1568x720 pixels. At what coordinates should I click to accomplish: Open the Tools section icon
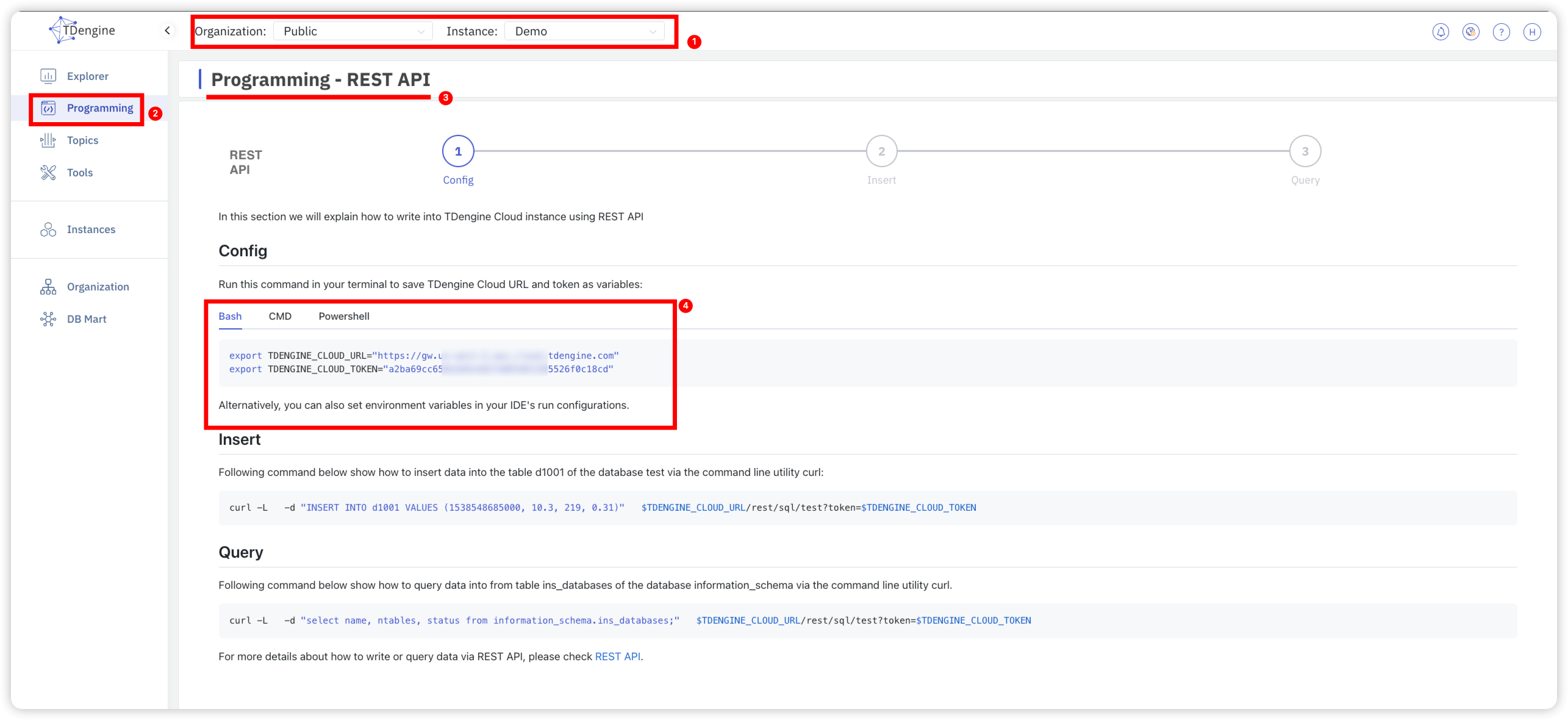(x=48, y=172)
